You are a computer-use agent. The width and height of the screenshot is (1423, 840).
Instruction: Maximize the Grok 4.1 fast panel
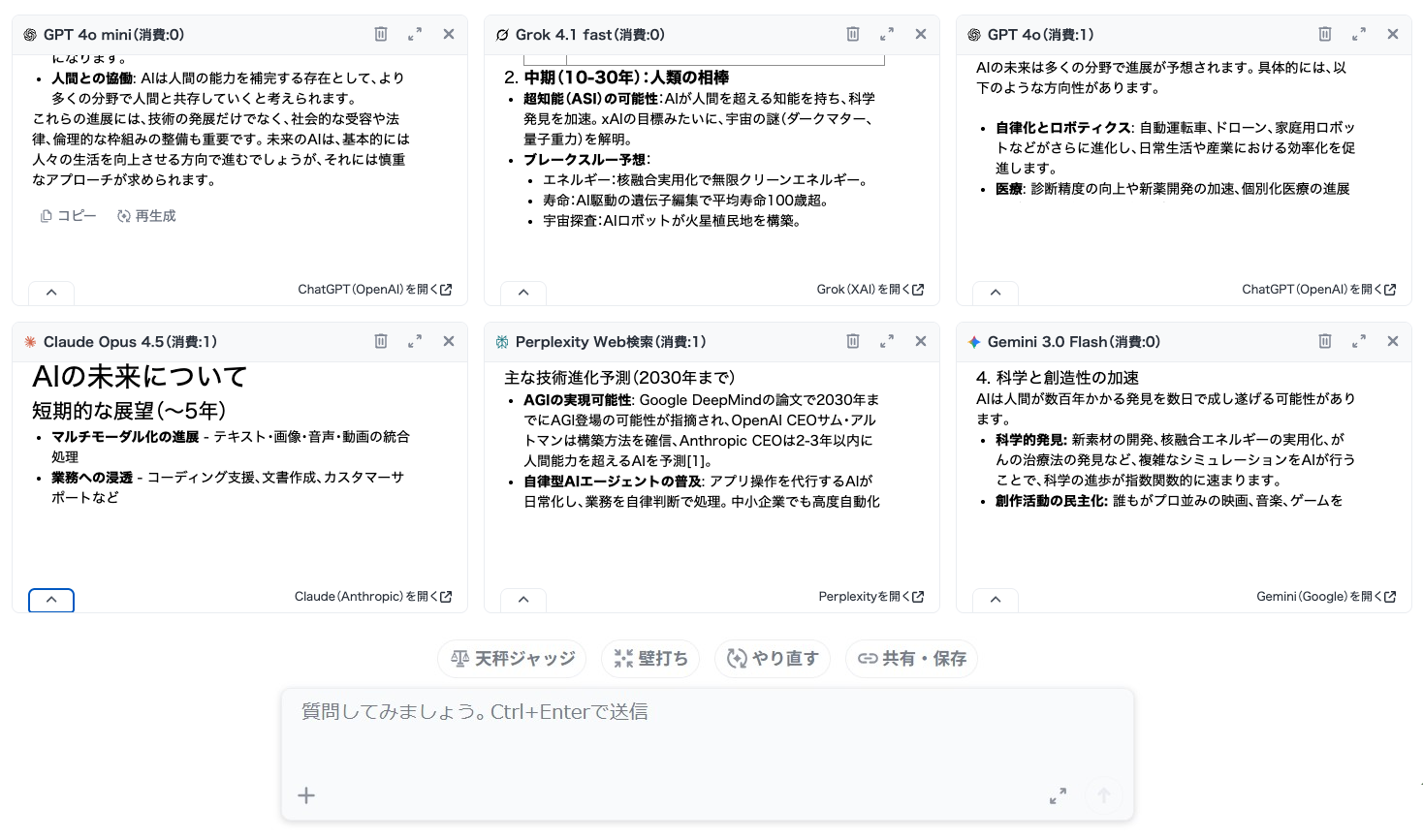(887, 34)
